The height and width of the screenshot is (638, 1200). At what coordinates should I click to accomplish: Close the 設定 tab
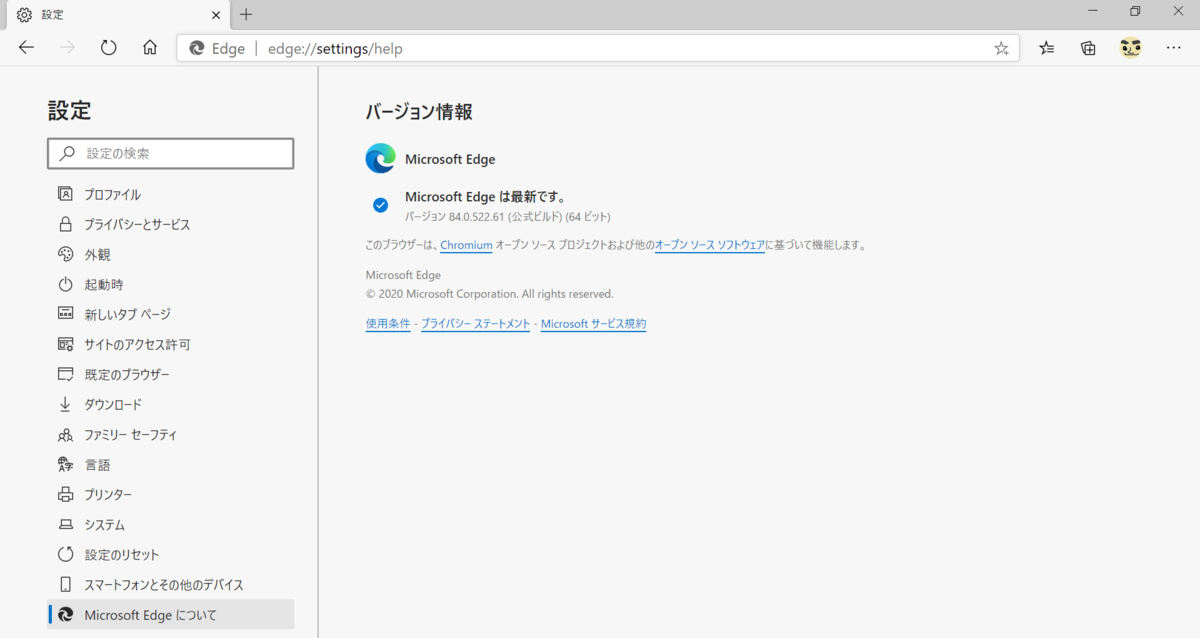click(216, 15)
